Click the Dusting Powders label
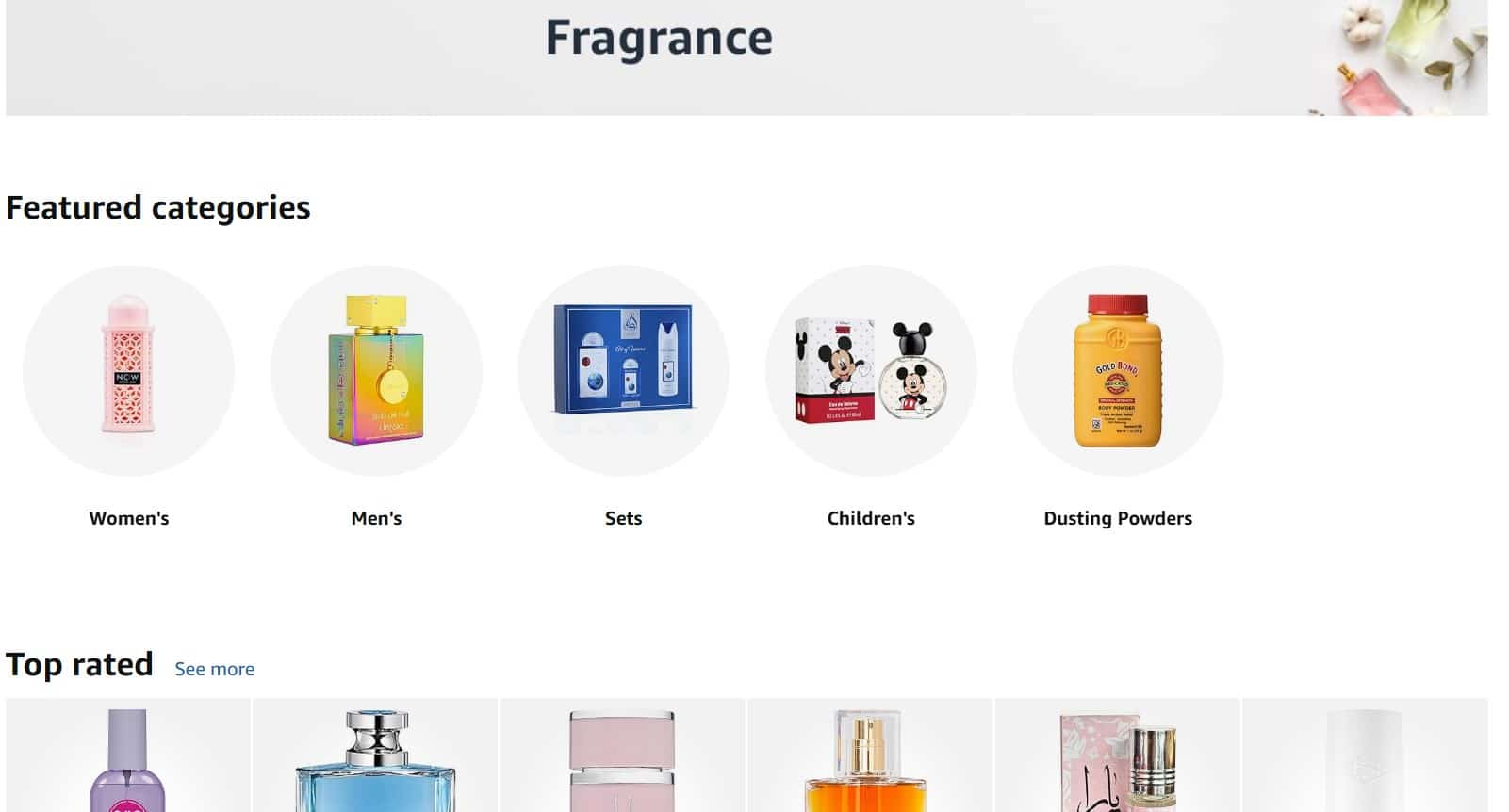This screenshot has width=1509, height=812. [x=1118, y=518]
